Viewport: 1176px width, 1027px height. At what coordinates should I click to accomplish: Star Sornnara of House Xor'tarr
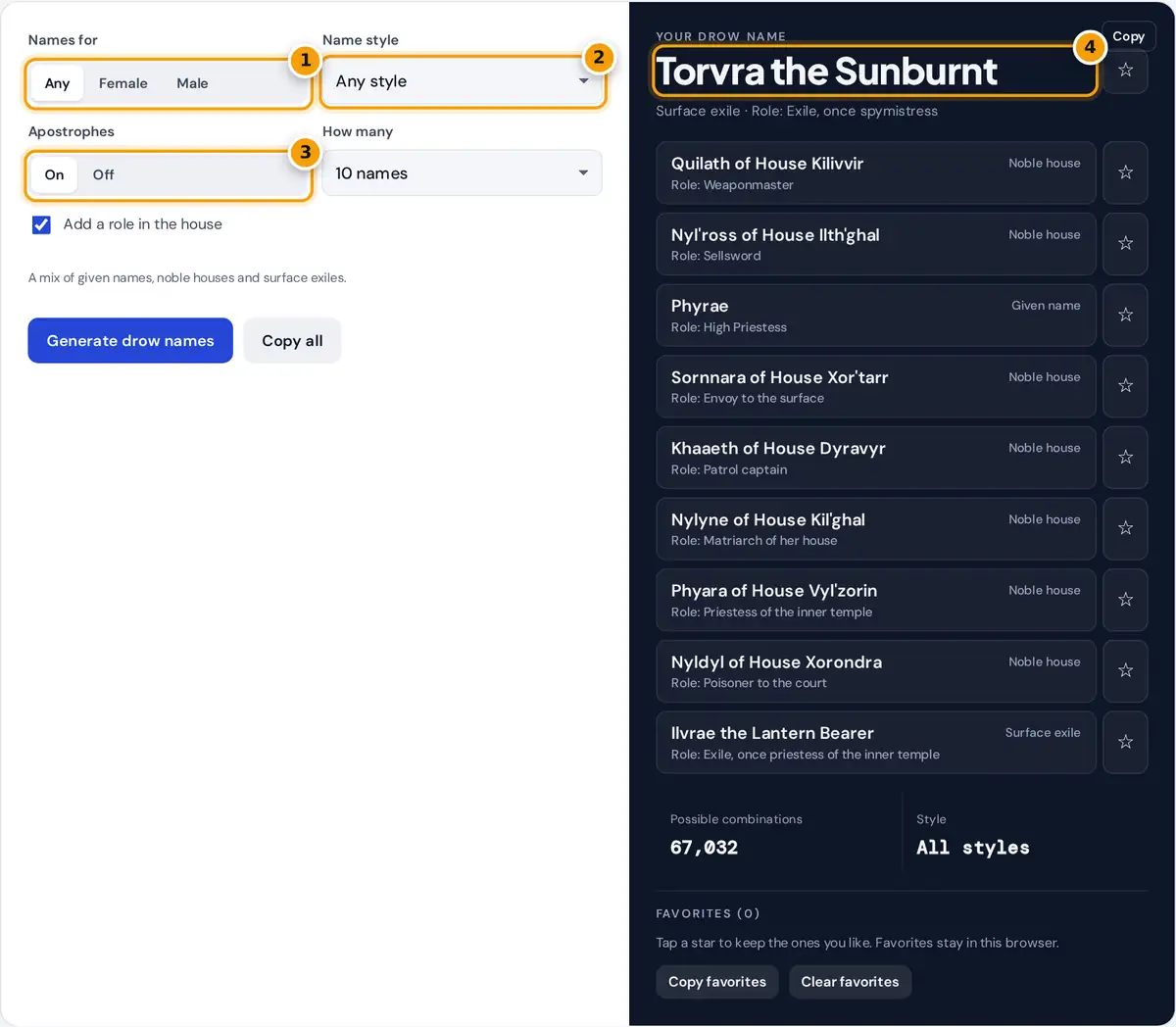pyautogui.click(x=1125, y=386)
